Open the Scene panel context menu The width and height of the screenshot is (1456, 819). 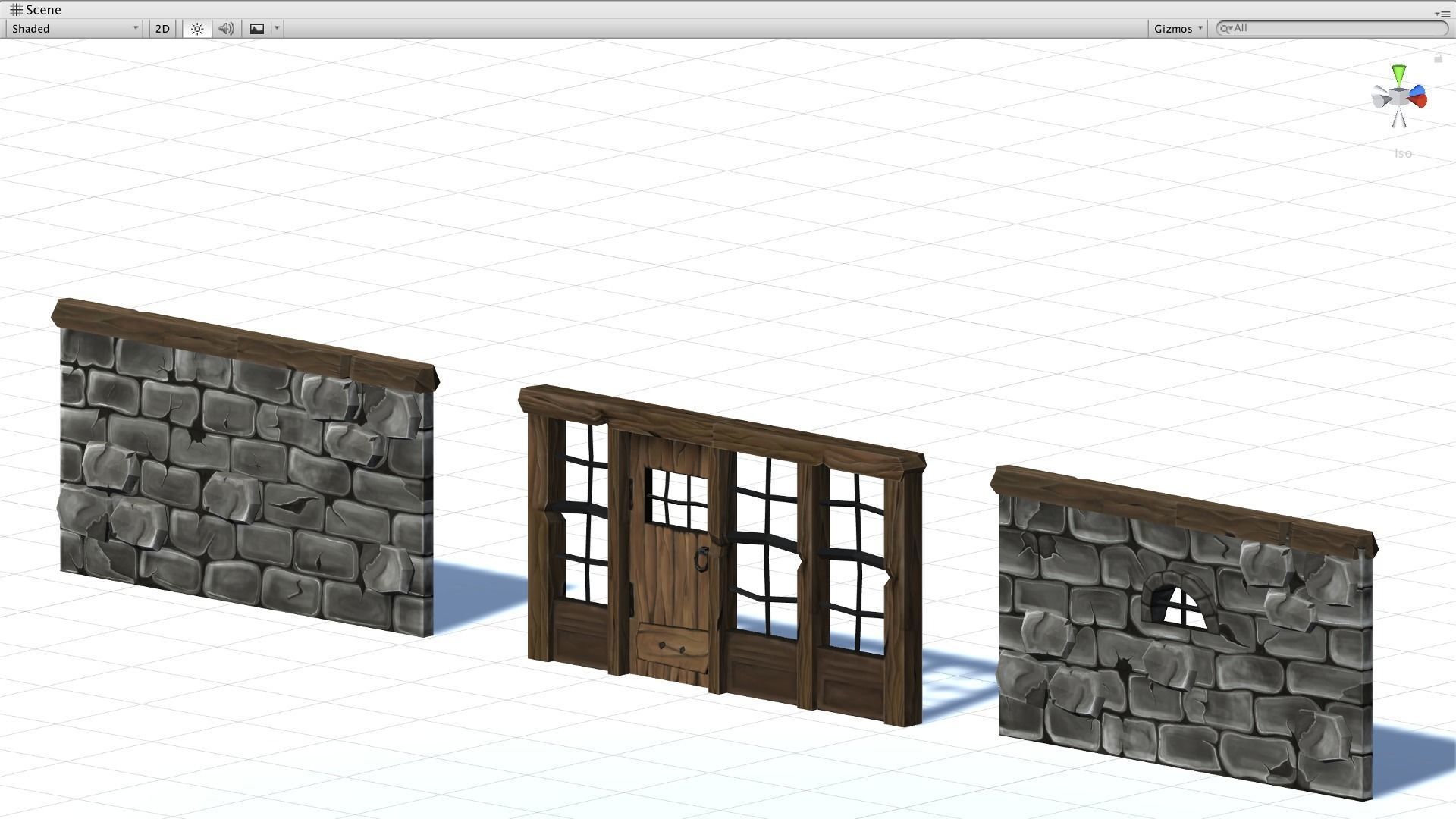pos(1442,13)
